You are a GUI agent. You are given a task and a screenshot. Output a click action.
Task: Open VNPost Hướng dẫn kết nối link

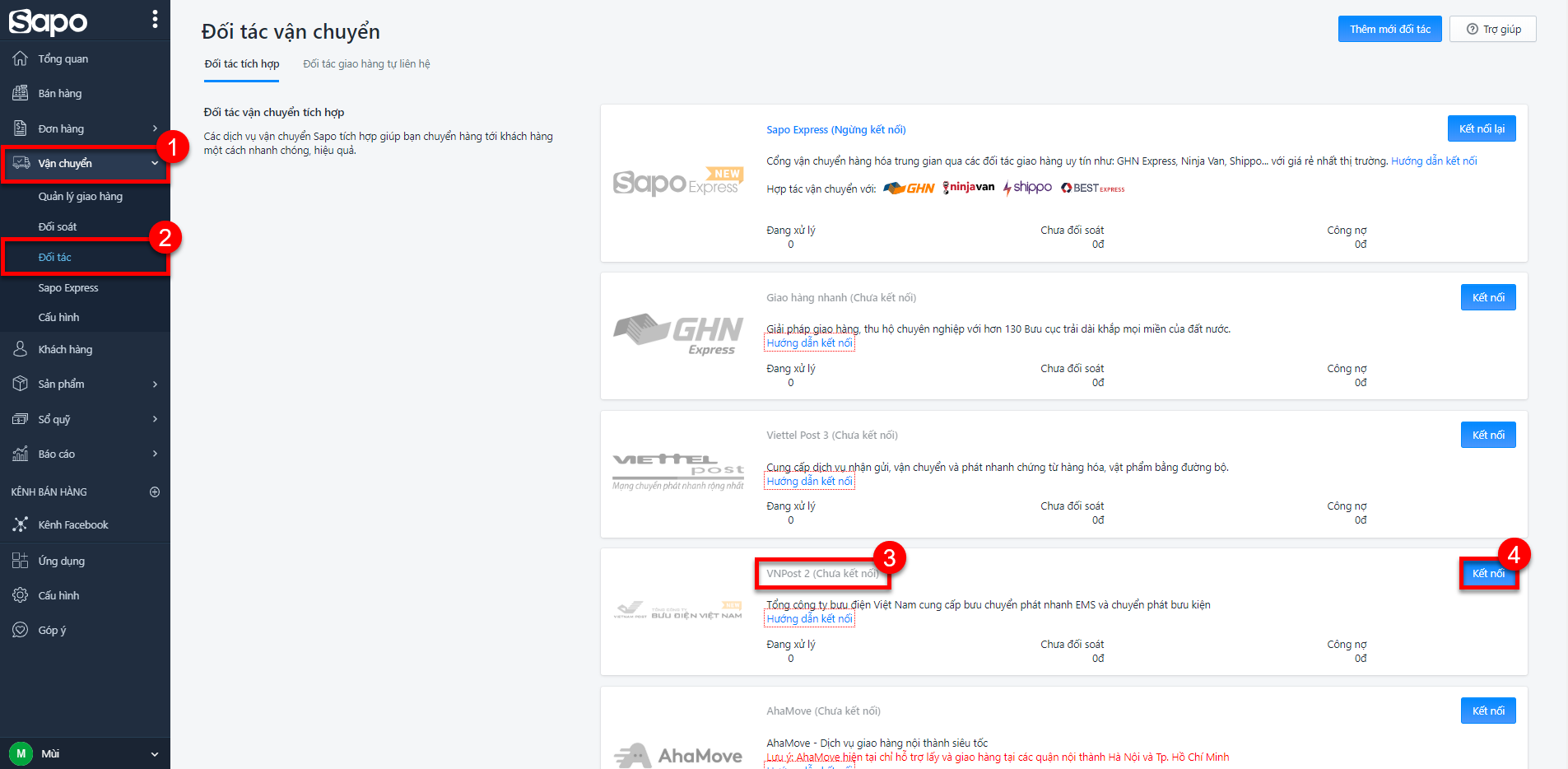click(810, 619)
